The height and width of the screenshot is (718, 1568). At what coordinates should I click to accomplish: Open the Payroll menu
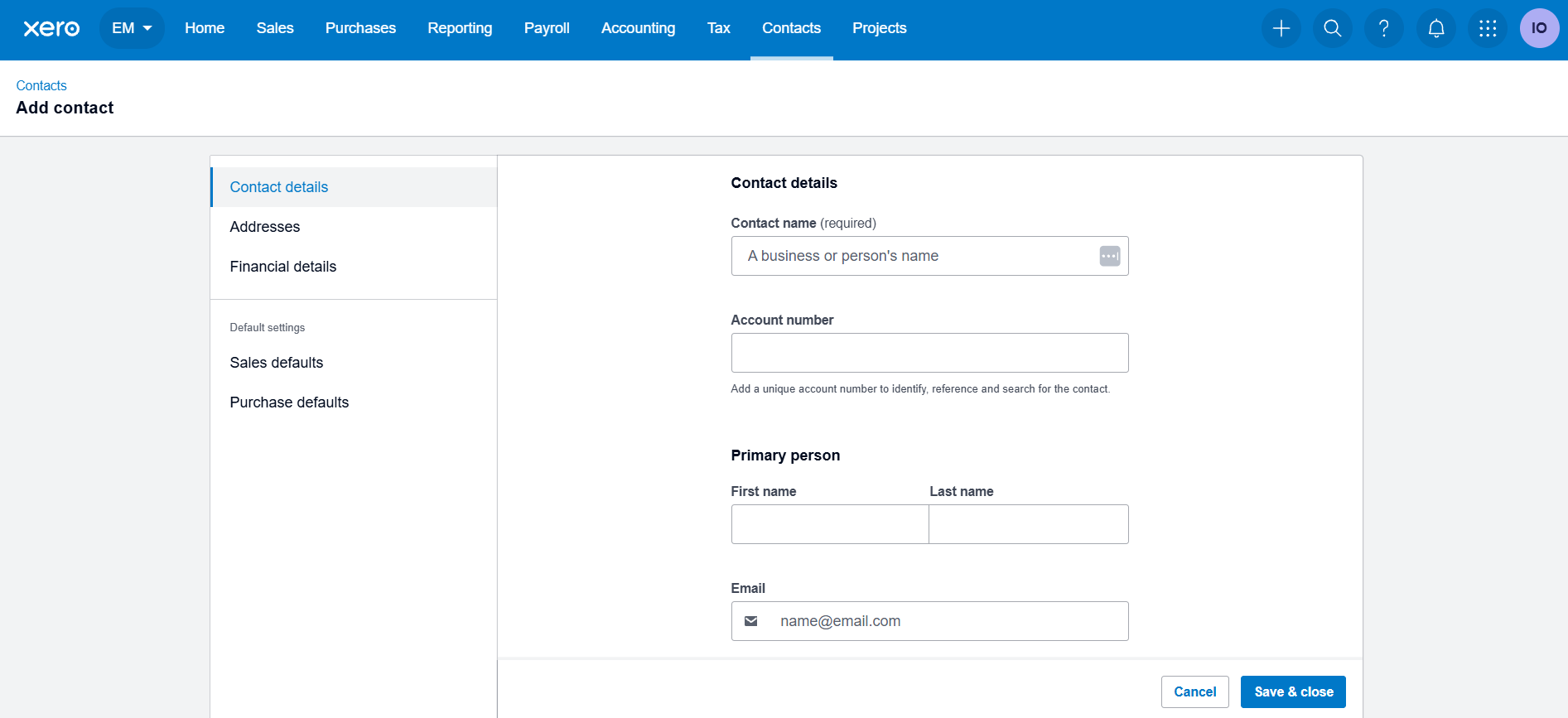coord(547,28)
